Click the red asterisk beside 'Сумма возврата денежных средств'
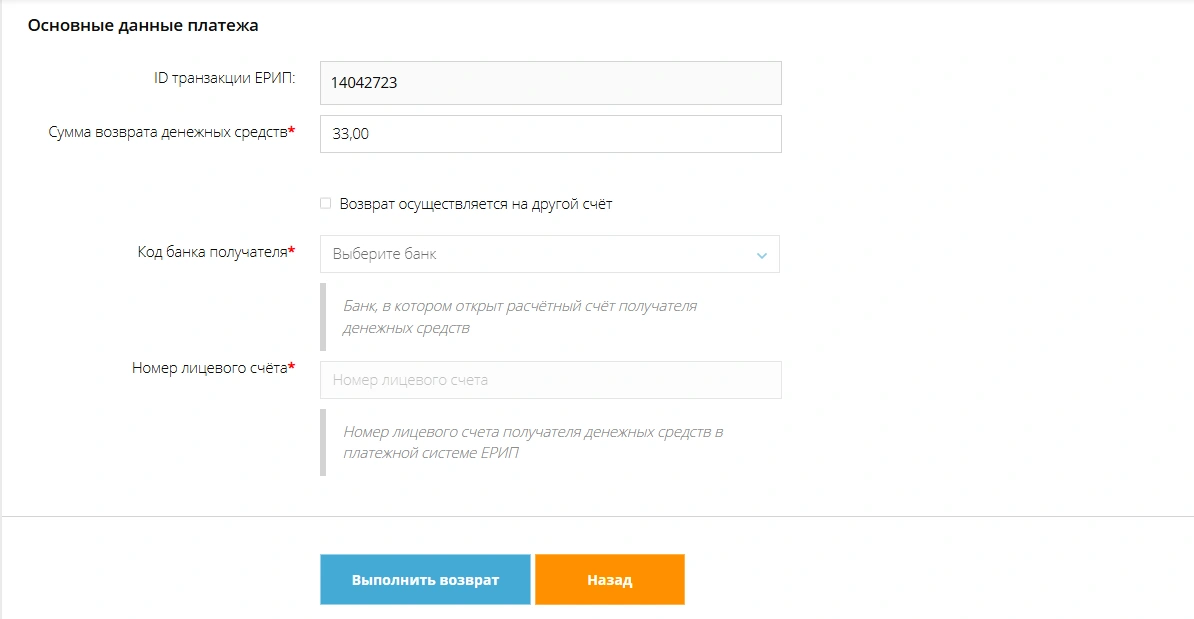Image resolution: width=1194 pixels, height=619 pixels. (x=291, y=131)
